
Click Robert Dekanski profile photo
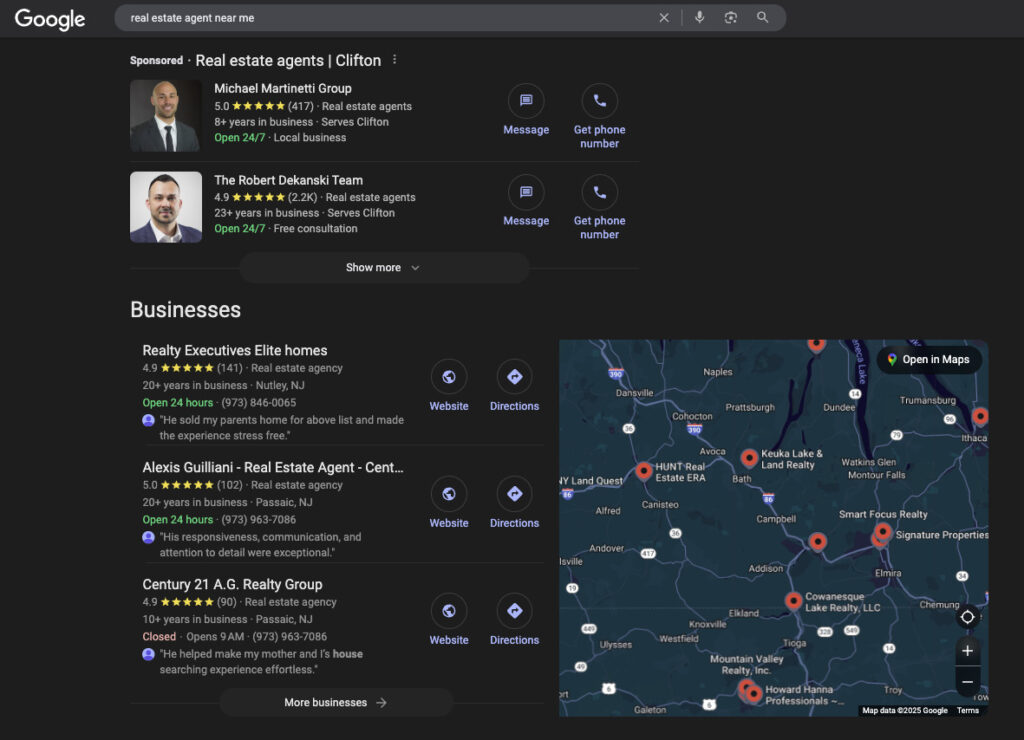point(166,207)
